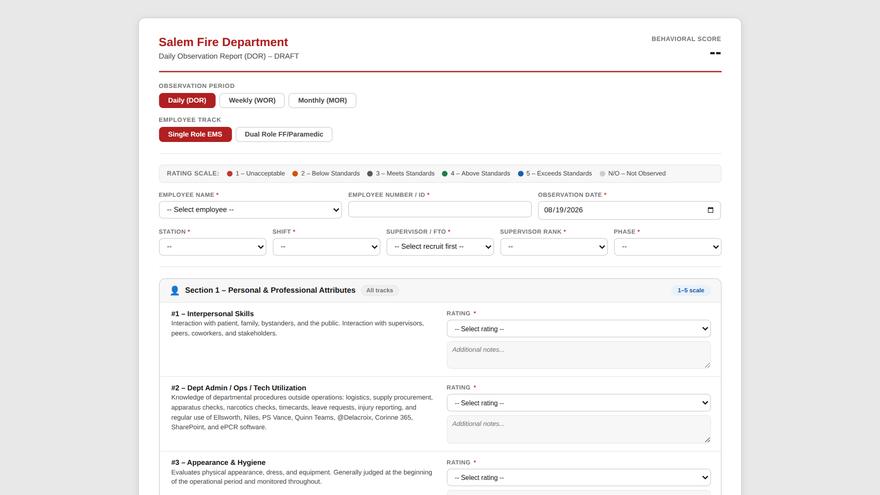Click the green '4 – Above Standards' legend dot
This screenshot has width=880, height=495.
[x=444, y=174]
